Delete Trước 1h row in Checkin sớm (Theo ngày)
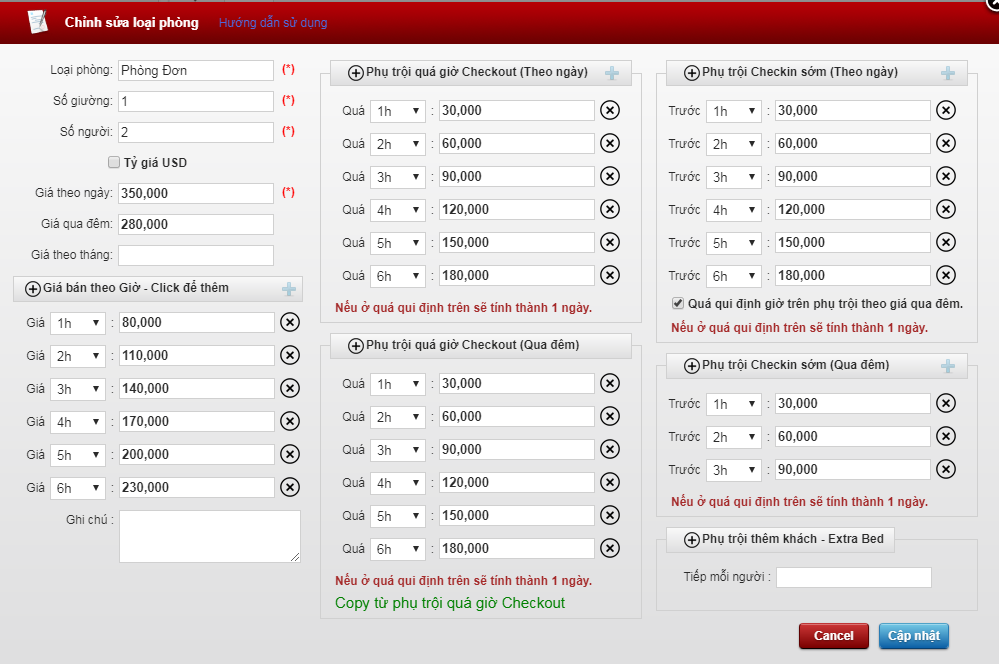The height and width of the screenshot is (664, 999). (x=945, y=110)
